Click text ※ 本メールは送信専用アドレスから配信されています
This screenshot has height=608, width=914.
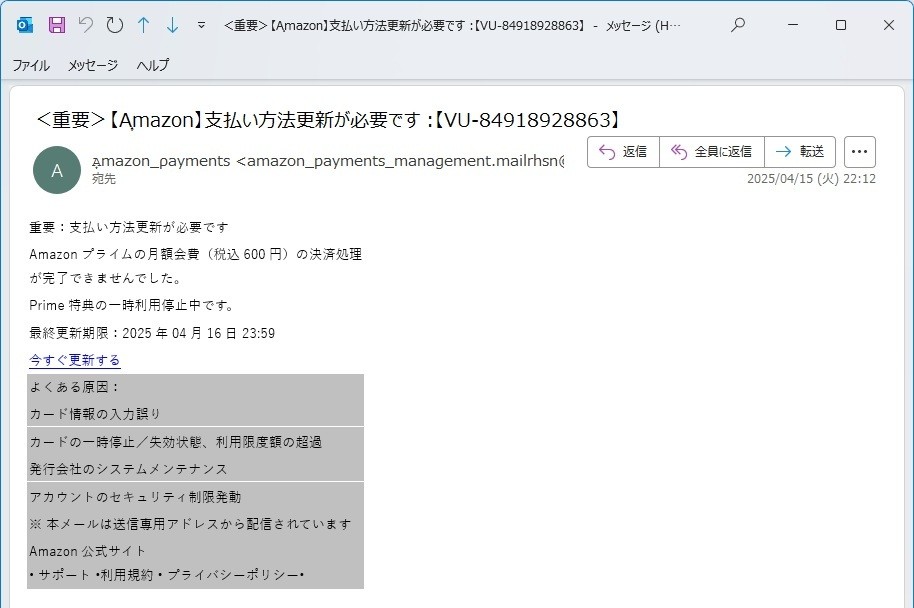point(191,524)
